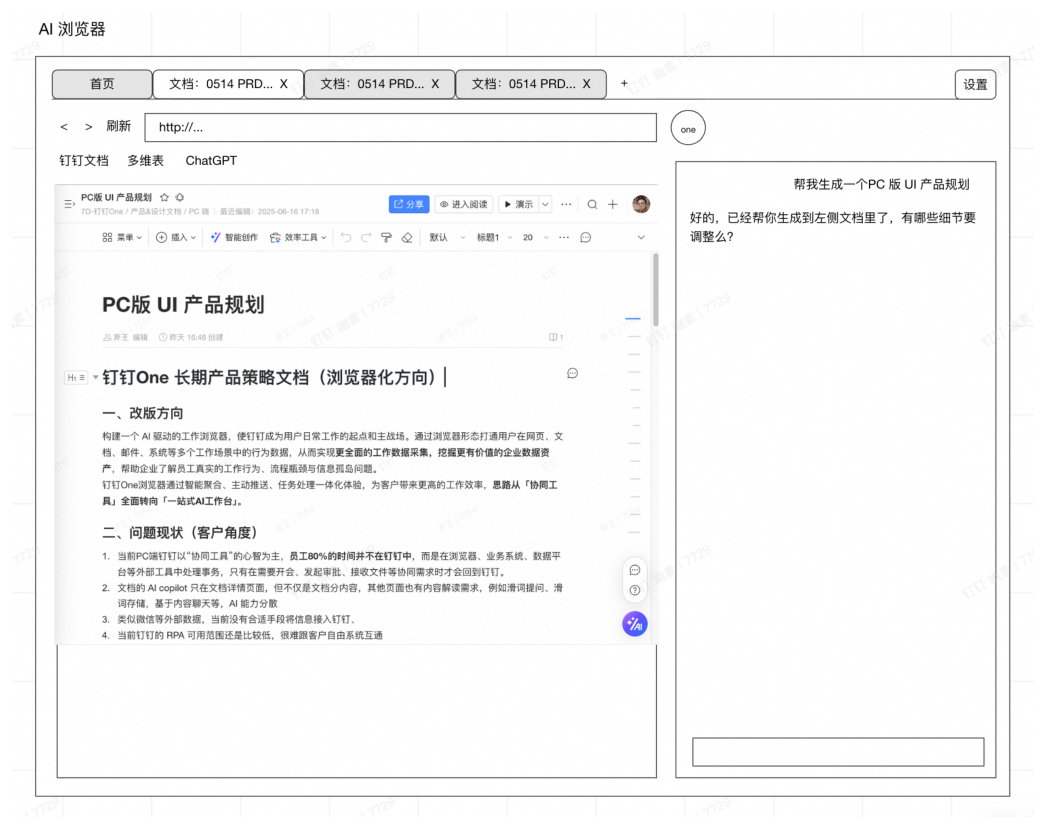Screen dimensions: 1046x829
Task: Open the 钉钉文档 bookmark
Action: click(83, 161)
